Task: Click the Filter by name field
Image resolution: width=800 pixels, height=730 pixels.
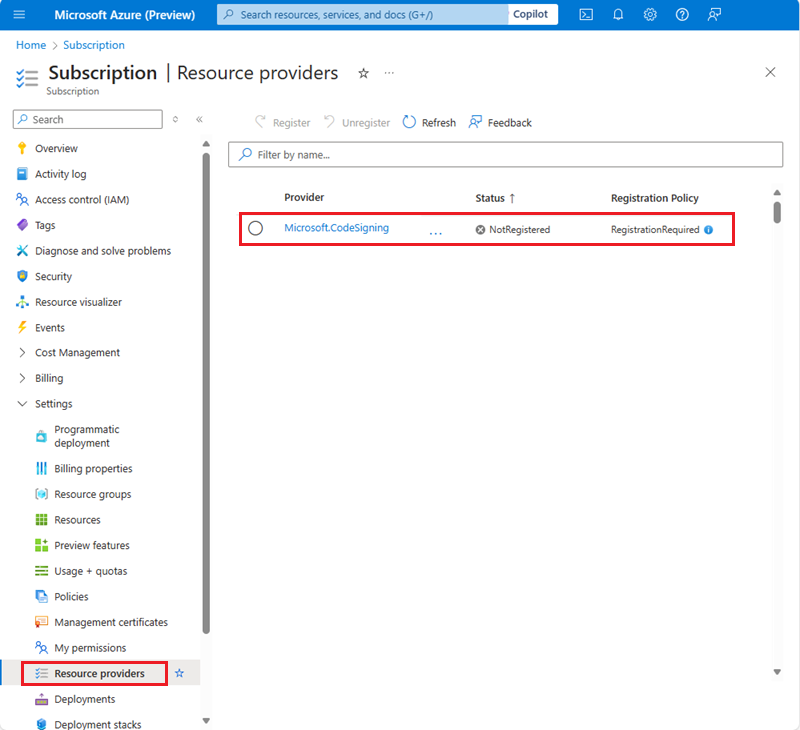Action: [505, 155]
